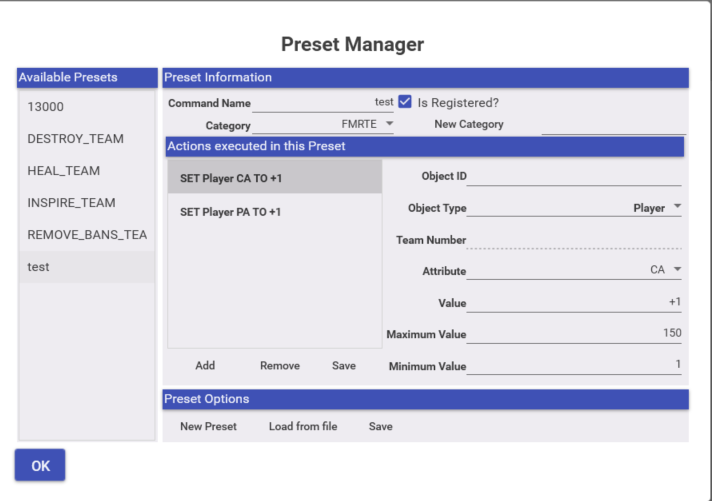
Task: Select action SET Player CA TO +1
Action: [273, 178]
